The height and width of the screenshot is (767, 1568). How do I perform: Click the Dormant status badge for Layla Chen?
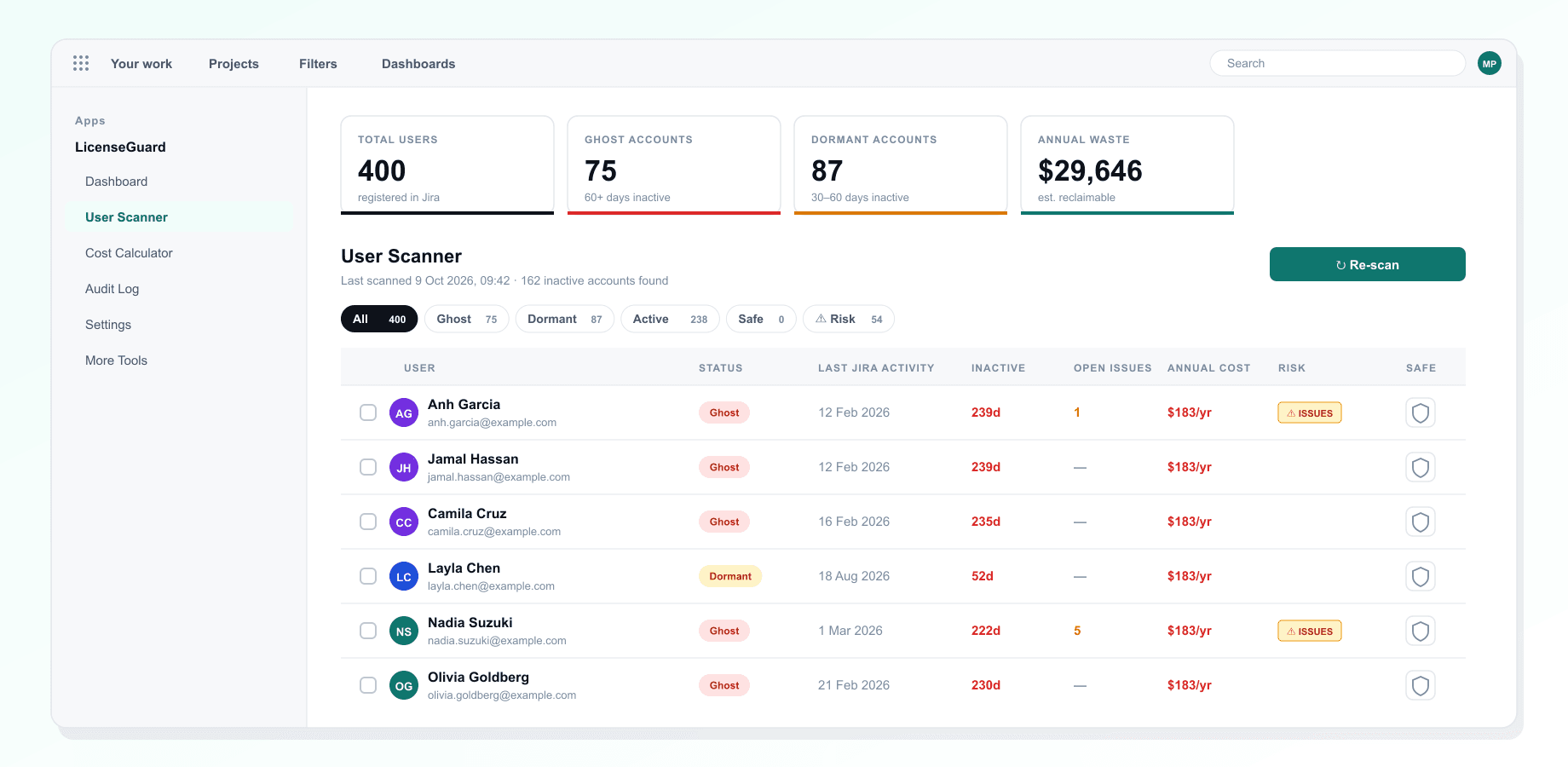pos(730,576)
